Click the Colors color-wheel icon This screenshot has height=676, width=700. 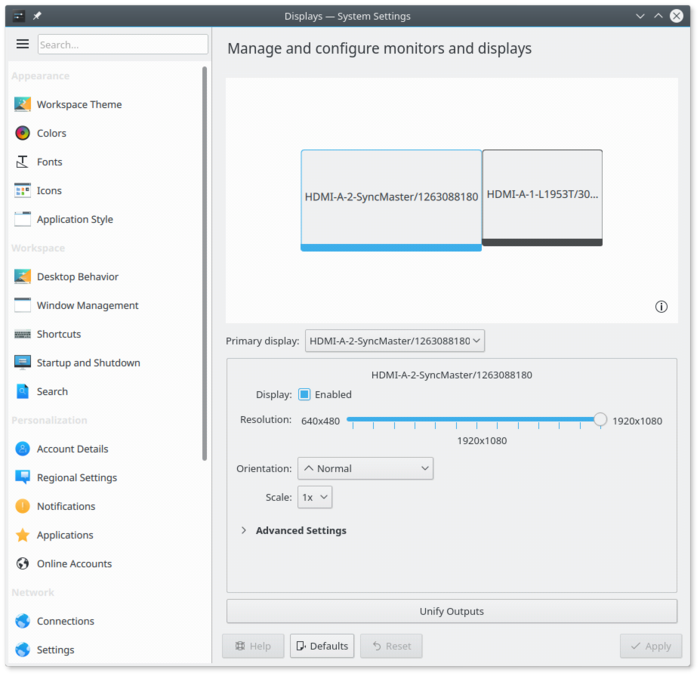coord(22,133)
